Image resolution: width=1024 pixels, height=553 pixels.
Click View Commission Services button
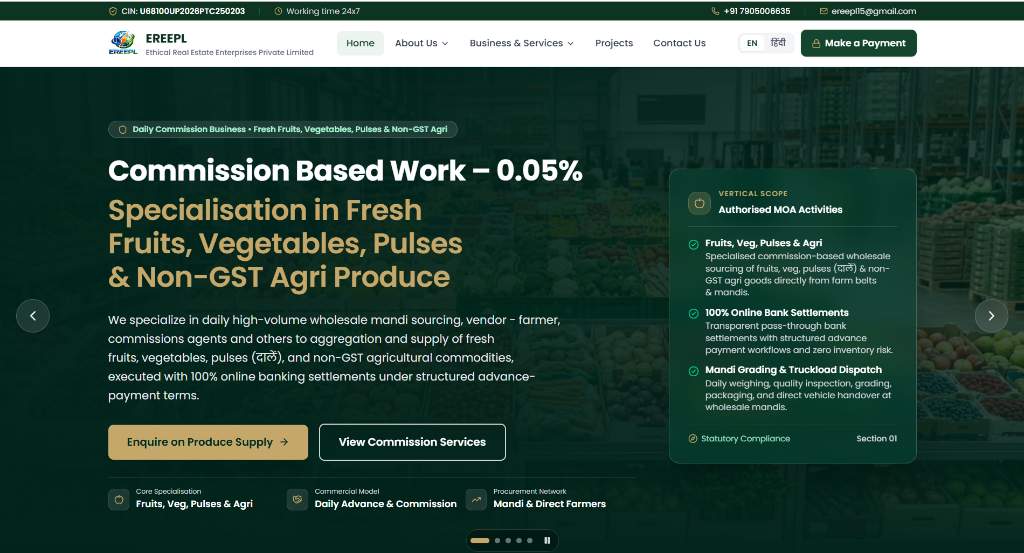tap(412, 442)
